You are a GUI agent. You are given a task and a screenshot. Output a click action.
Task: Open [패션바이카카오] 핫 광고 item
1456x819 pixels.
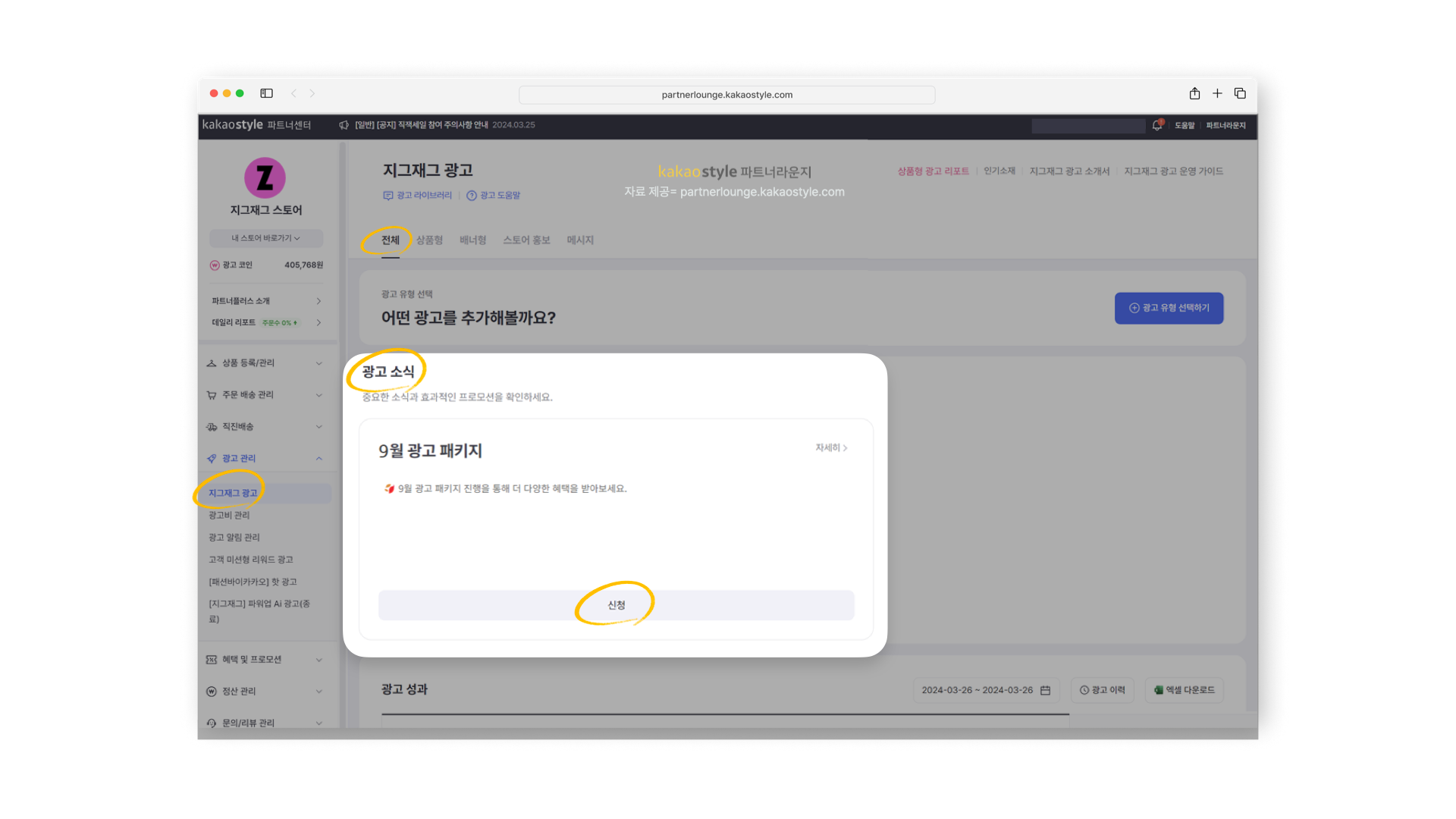tap(253, 582)
